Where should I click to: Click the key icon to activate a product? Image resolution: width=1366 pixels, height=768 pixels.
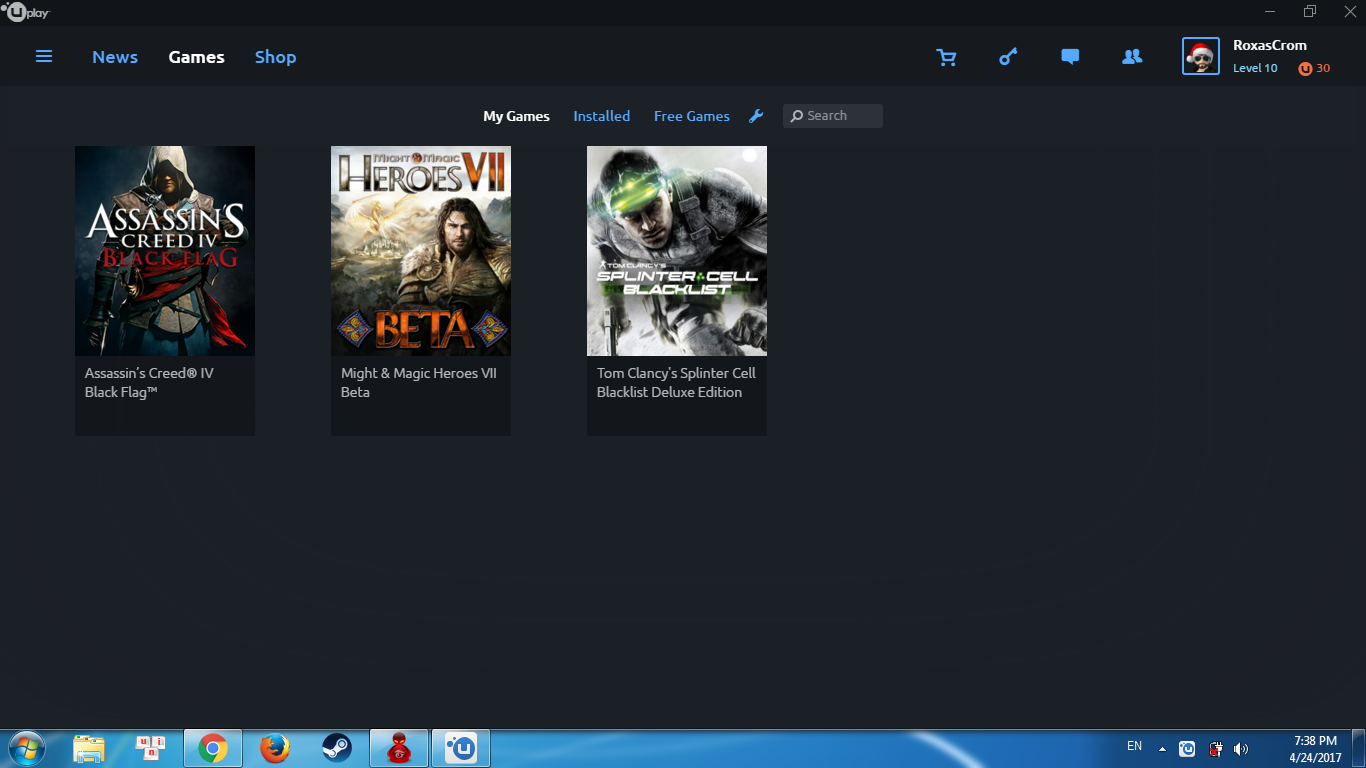[1008, 57]
